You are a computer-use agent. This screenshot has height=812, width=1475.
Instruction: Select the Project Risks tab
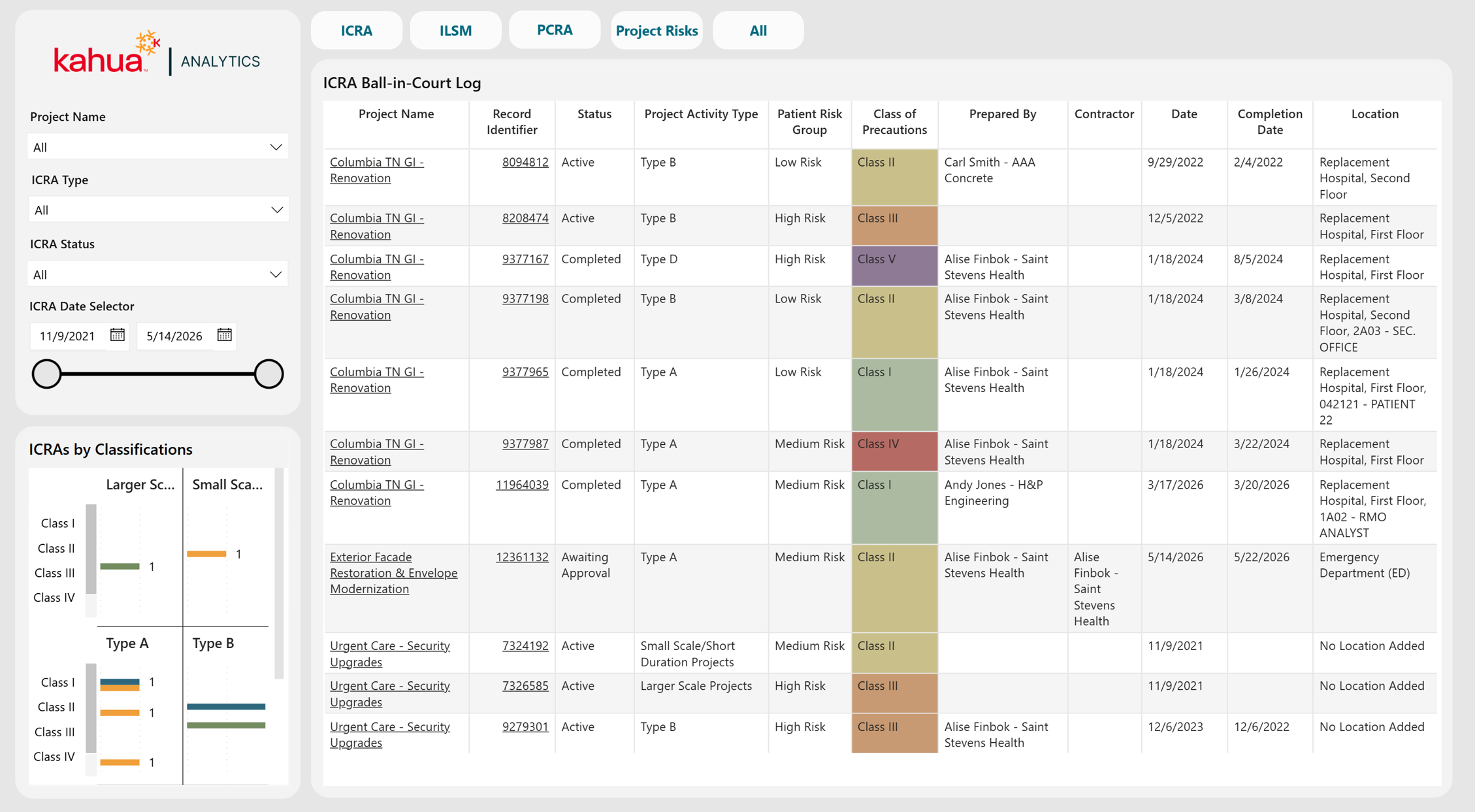coord(656,30)
